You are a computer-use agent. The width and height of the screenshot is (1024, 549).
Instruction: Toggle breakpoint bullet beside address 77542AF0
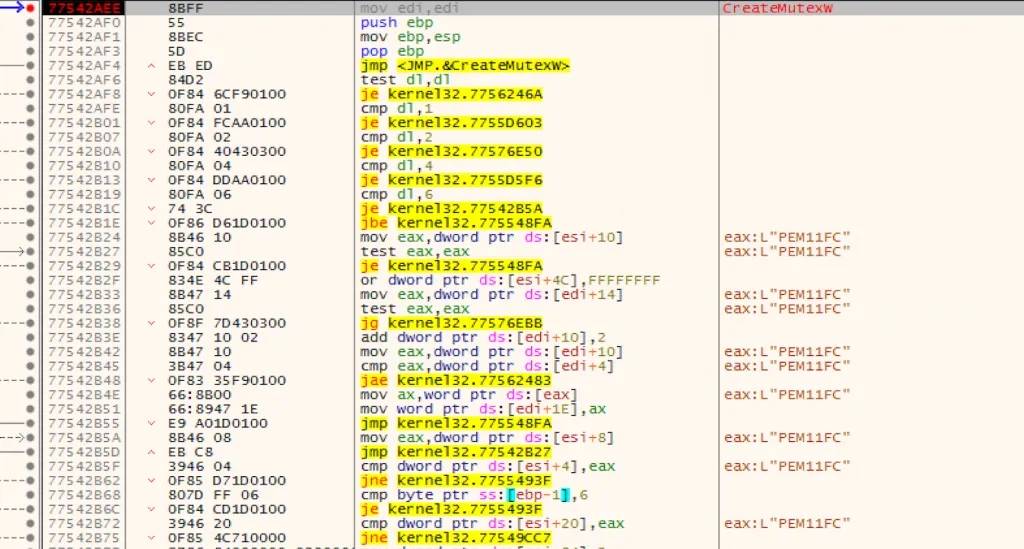30,22
